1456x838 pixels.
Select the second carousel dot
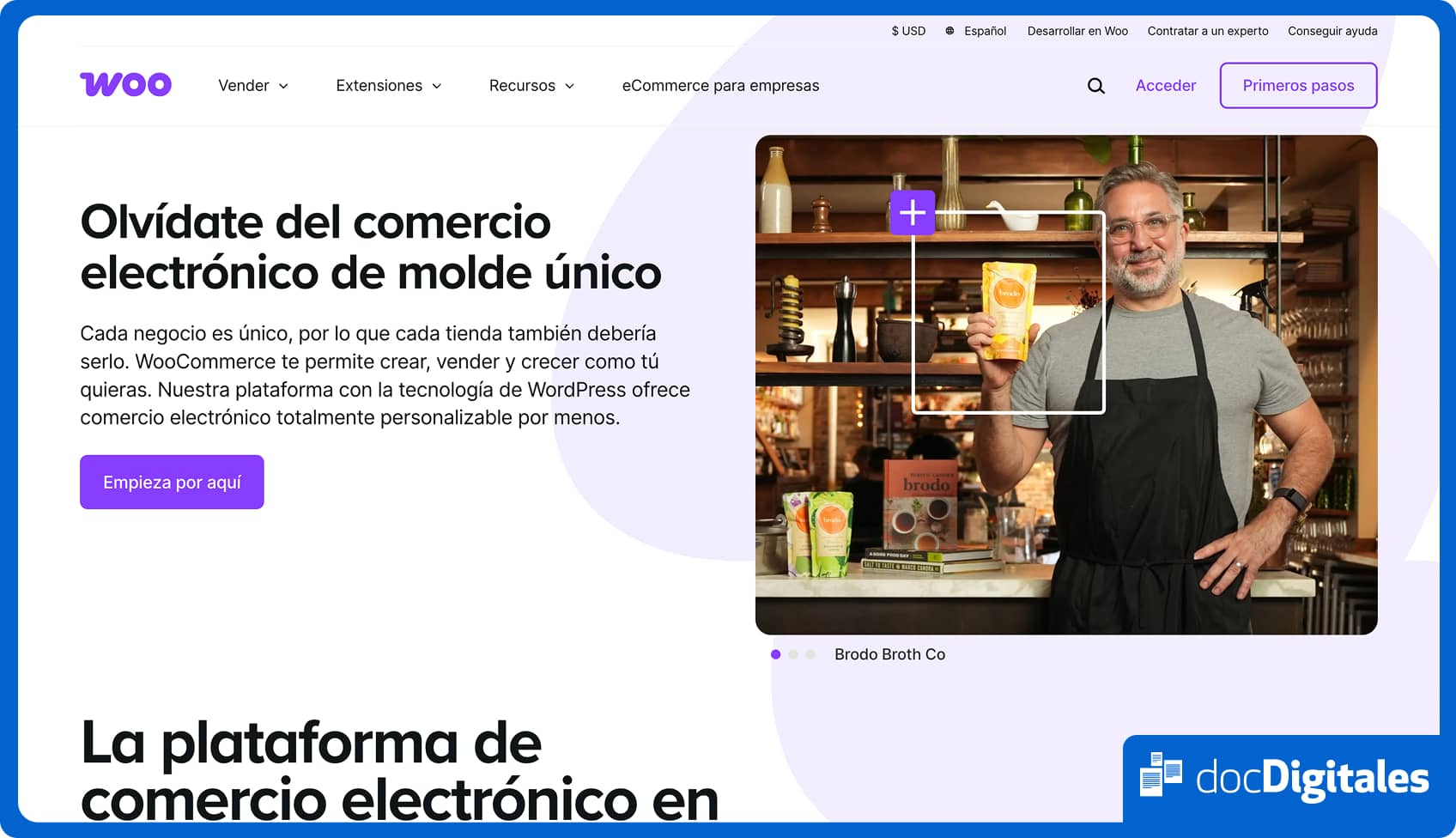click(793, 654)
